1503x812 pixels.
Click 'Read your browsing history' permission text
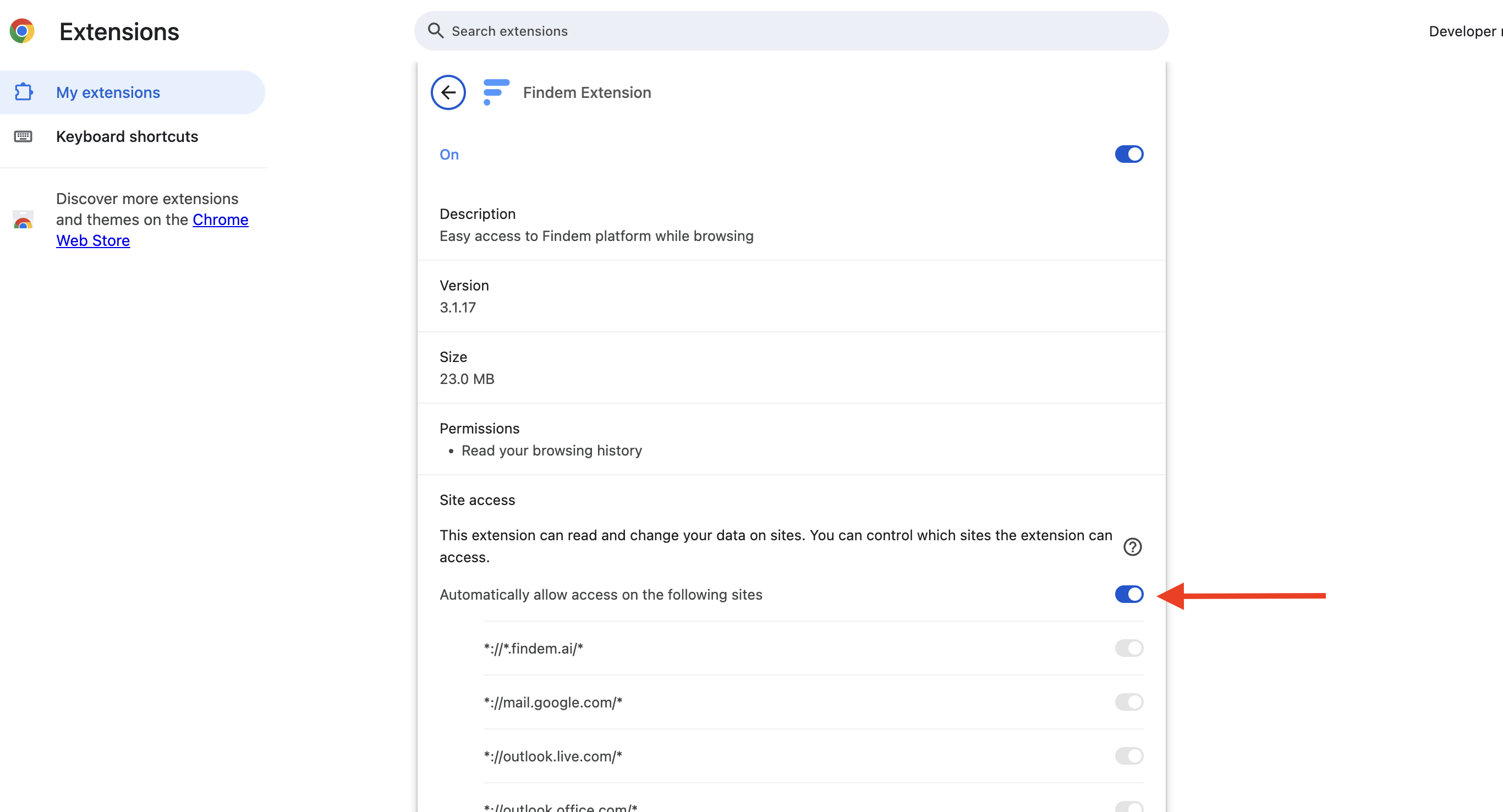pos(551,451)
